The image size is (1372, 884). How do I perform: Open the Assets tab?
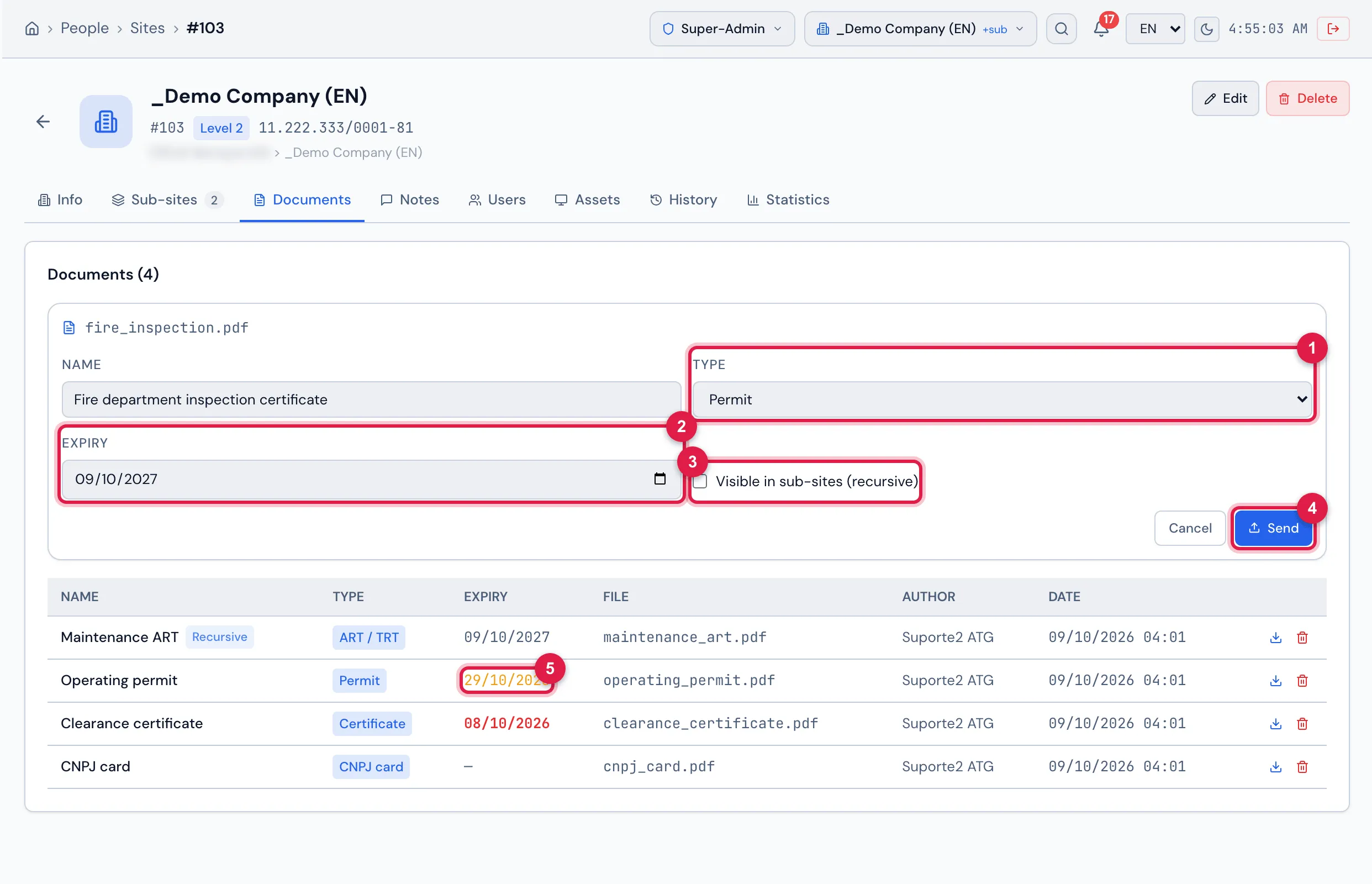(587, 200)
